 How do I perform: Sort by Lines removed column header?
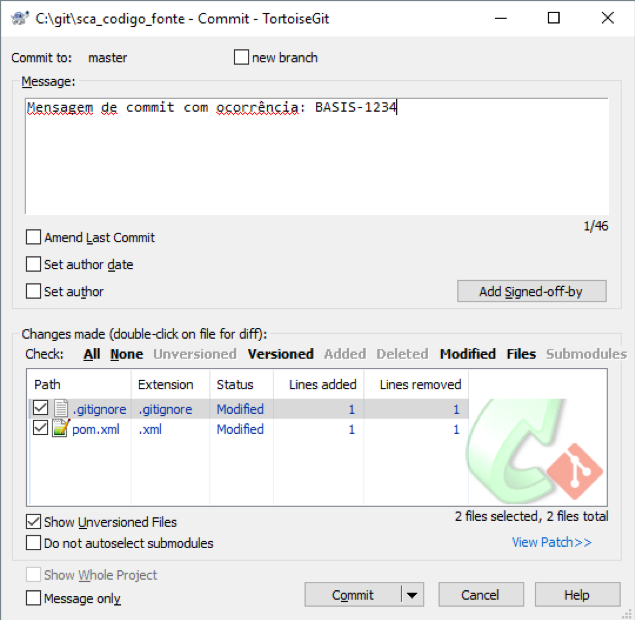[416, 384]
